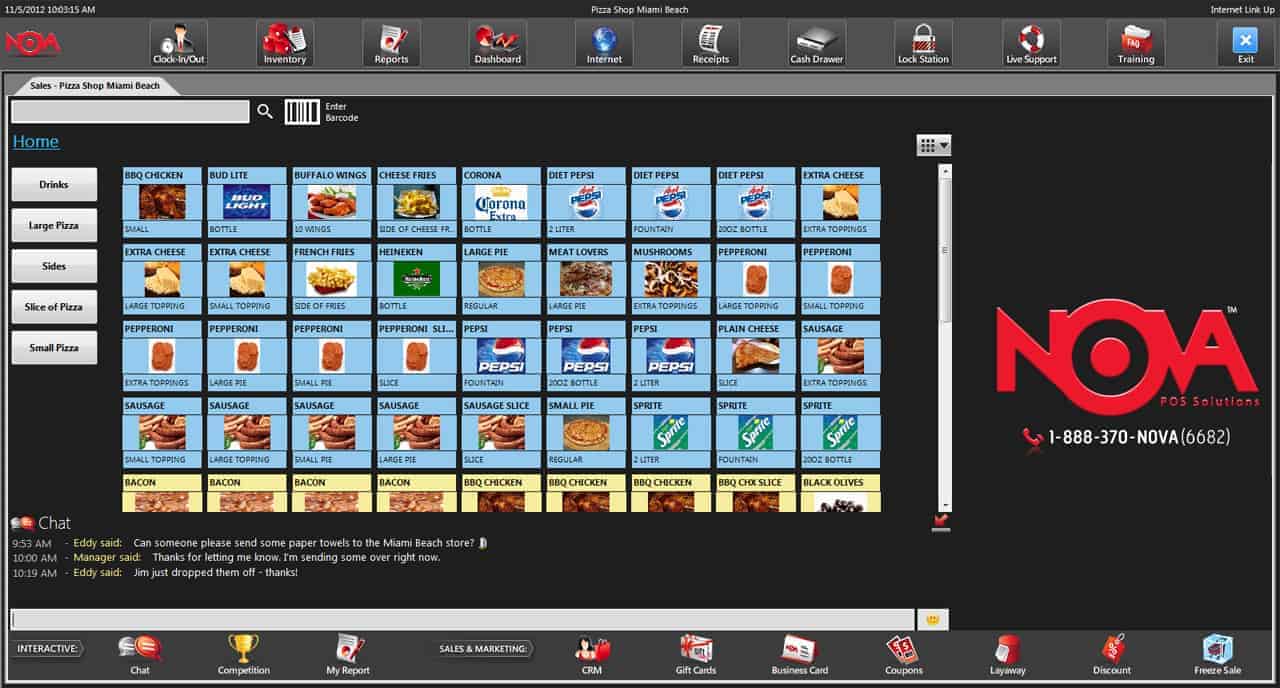Screen dimensions: 1280x688
Task: Select the Drinks category
Action: (x=54, y=185)
